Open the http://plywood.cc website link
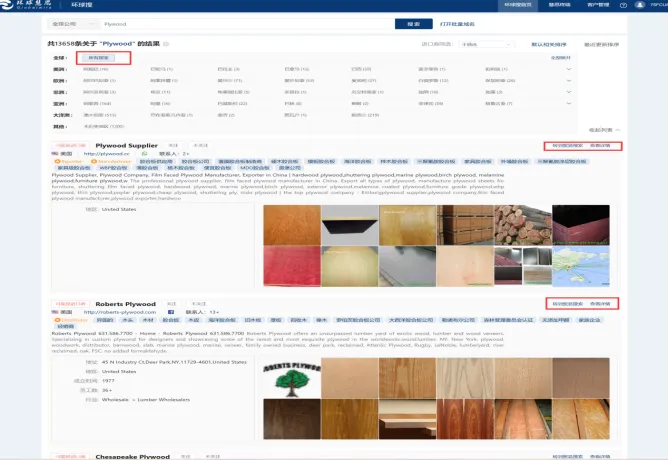The image size is (669, 460). click(x=107, y=154)
